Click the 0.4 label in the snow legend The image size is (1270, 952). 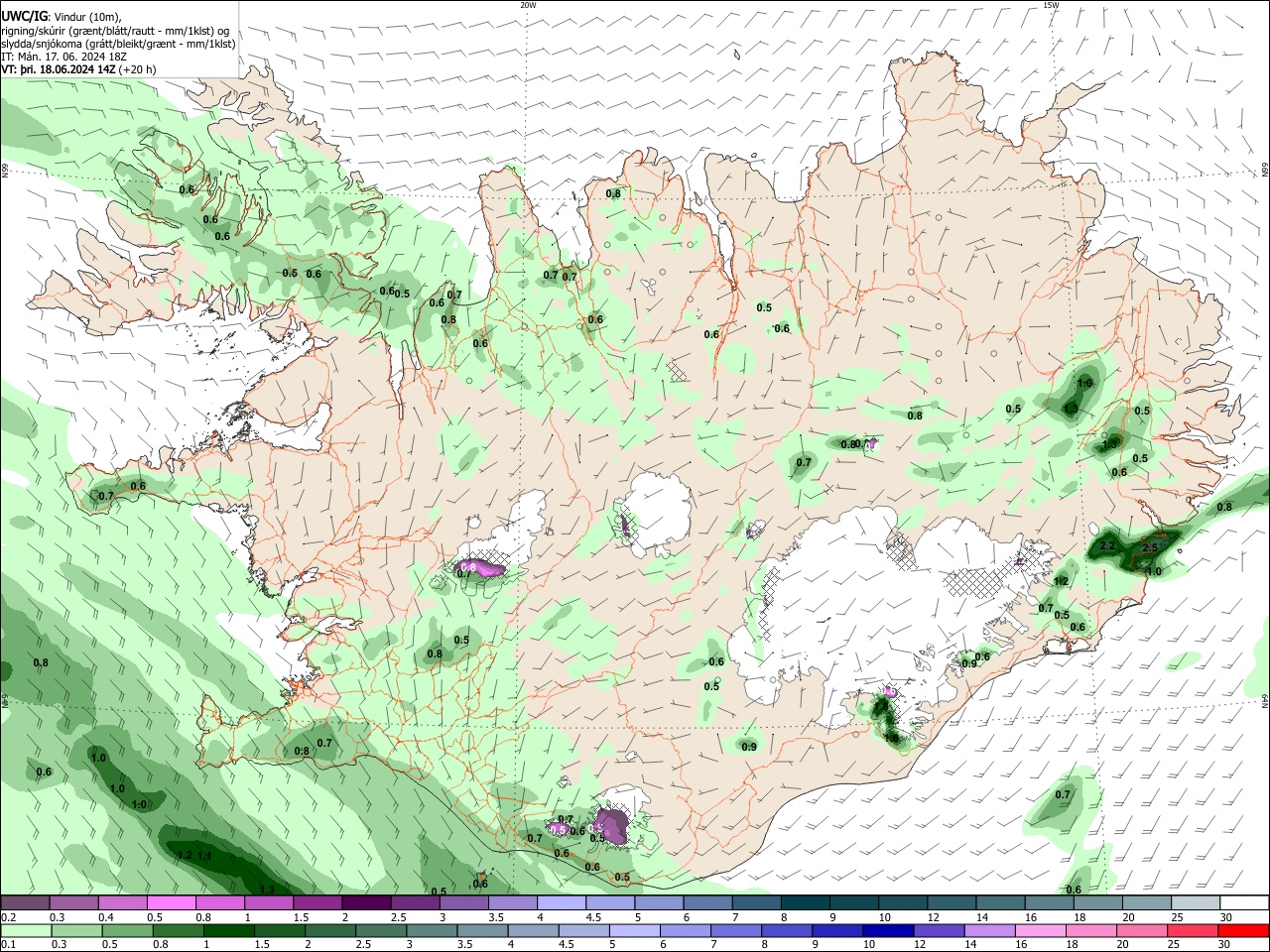[x=105, y=917]
